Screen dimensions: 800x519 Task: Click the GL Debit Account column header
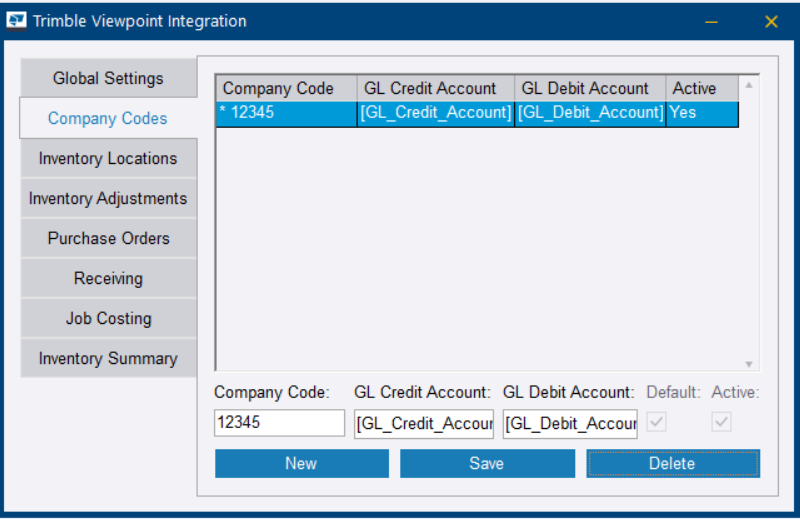pos(590,88)
